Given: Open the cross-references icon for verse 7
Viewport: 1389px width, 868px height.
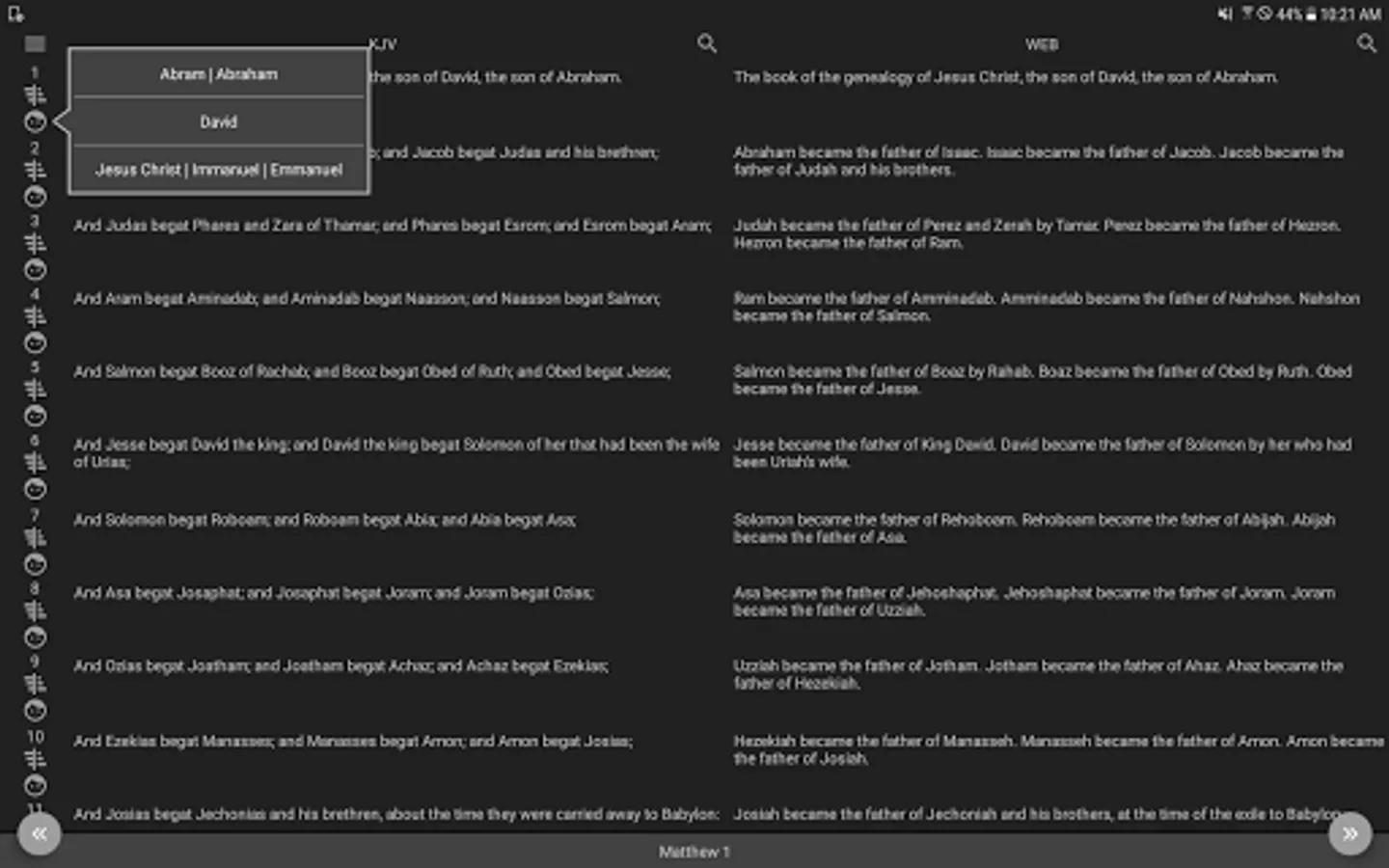Looking at the screenshot, I should point(35,538).
